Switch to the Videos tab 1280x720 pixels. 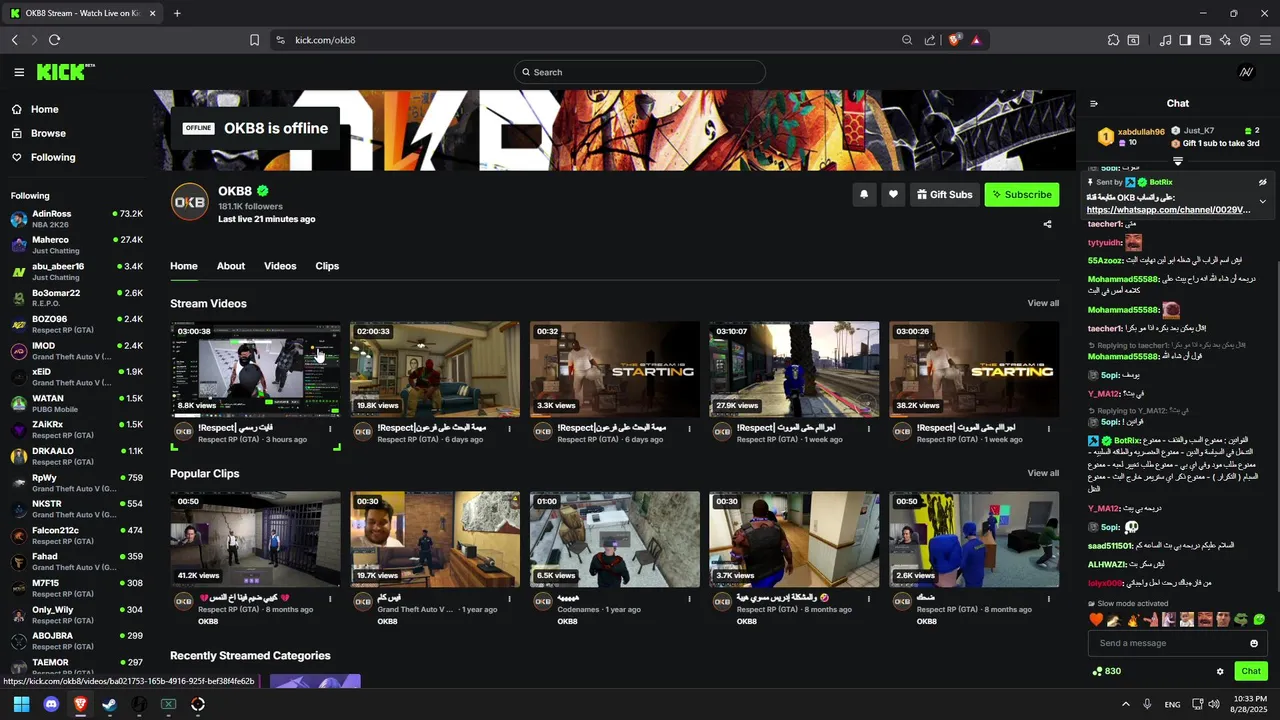(280, 266)
